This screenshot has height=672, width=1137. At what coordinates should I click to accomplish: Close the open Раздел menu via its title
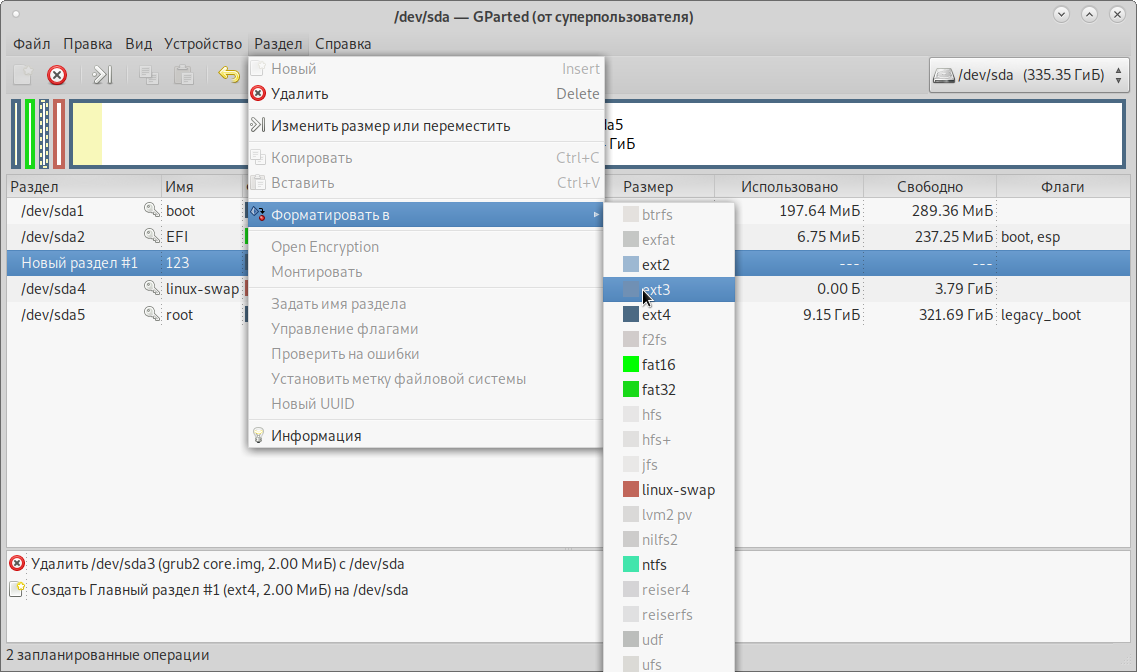(x=278, y=43)
